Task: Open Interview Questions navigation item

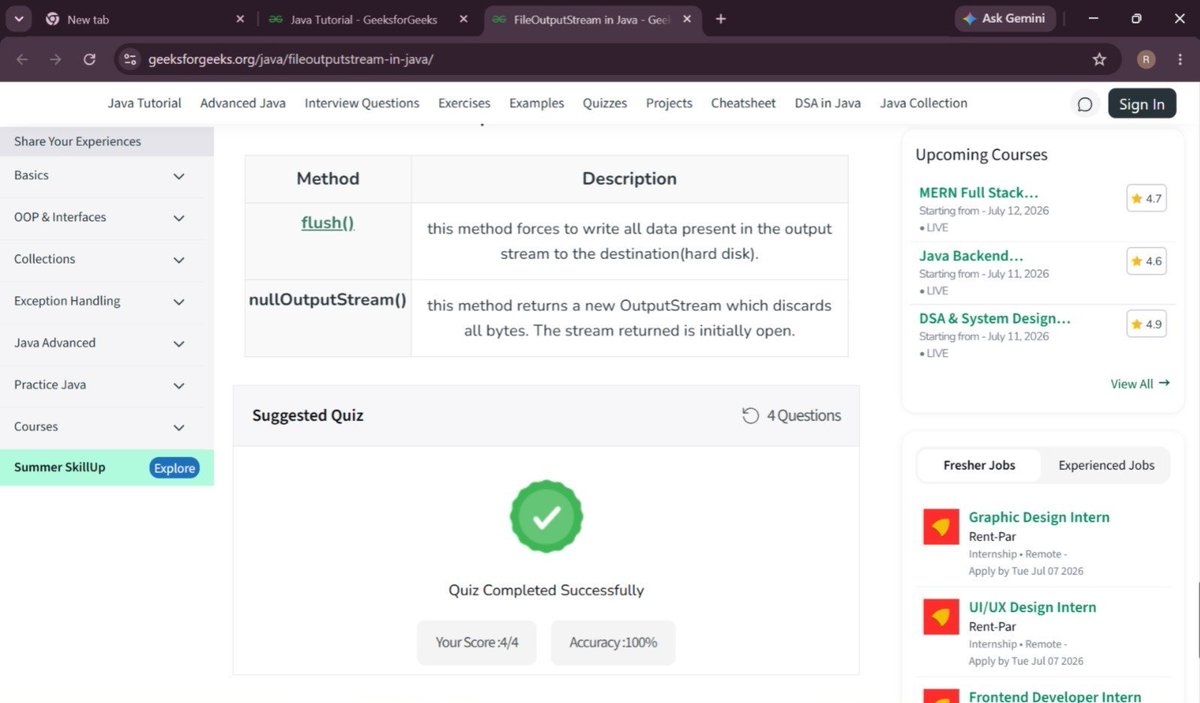Action: coord(362,103)
